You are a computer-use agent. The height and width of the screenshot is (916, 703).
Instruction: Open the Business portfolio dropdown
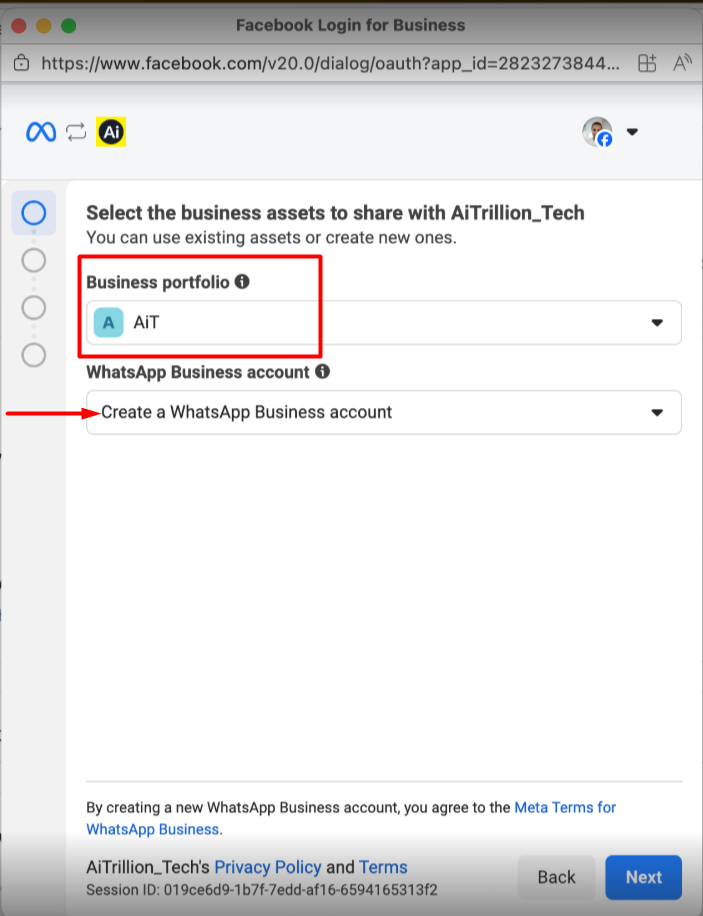(384, 323)
